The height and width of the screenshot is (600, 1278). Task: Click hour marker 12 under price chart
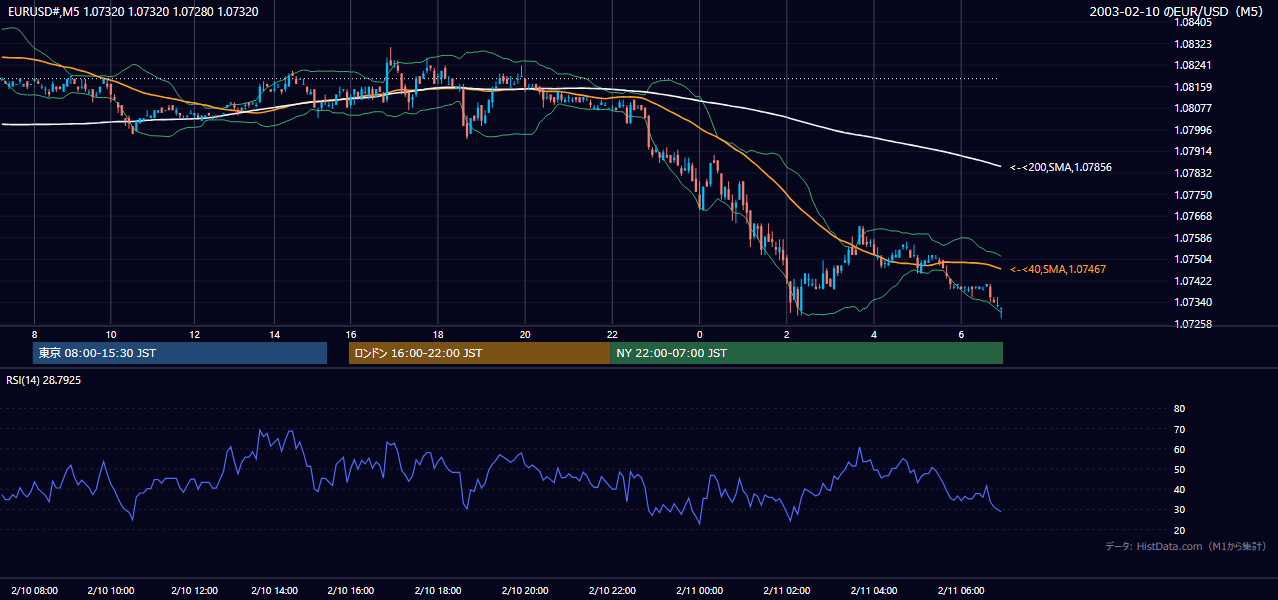[194, 334]
